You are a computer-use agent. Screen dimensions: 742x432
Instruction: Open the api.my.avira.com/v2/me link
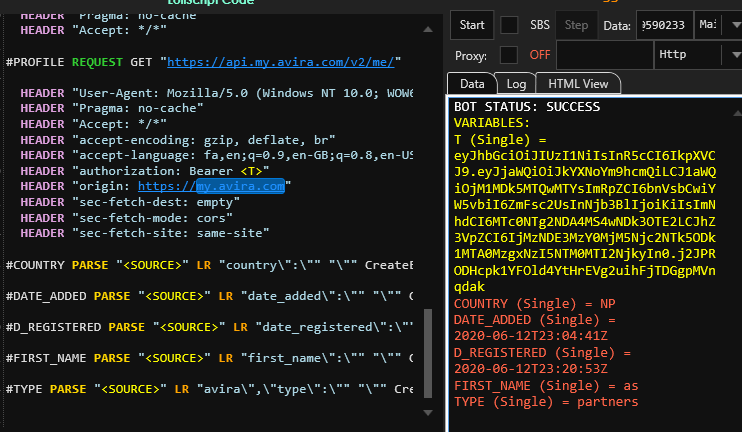pyautogui.click(x=281, y=62)
